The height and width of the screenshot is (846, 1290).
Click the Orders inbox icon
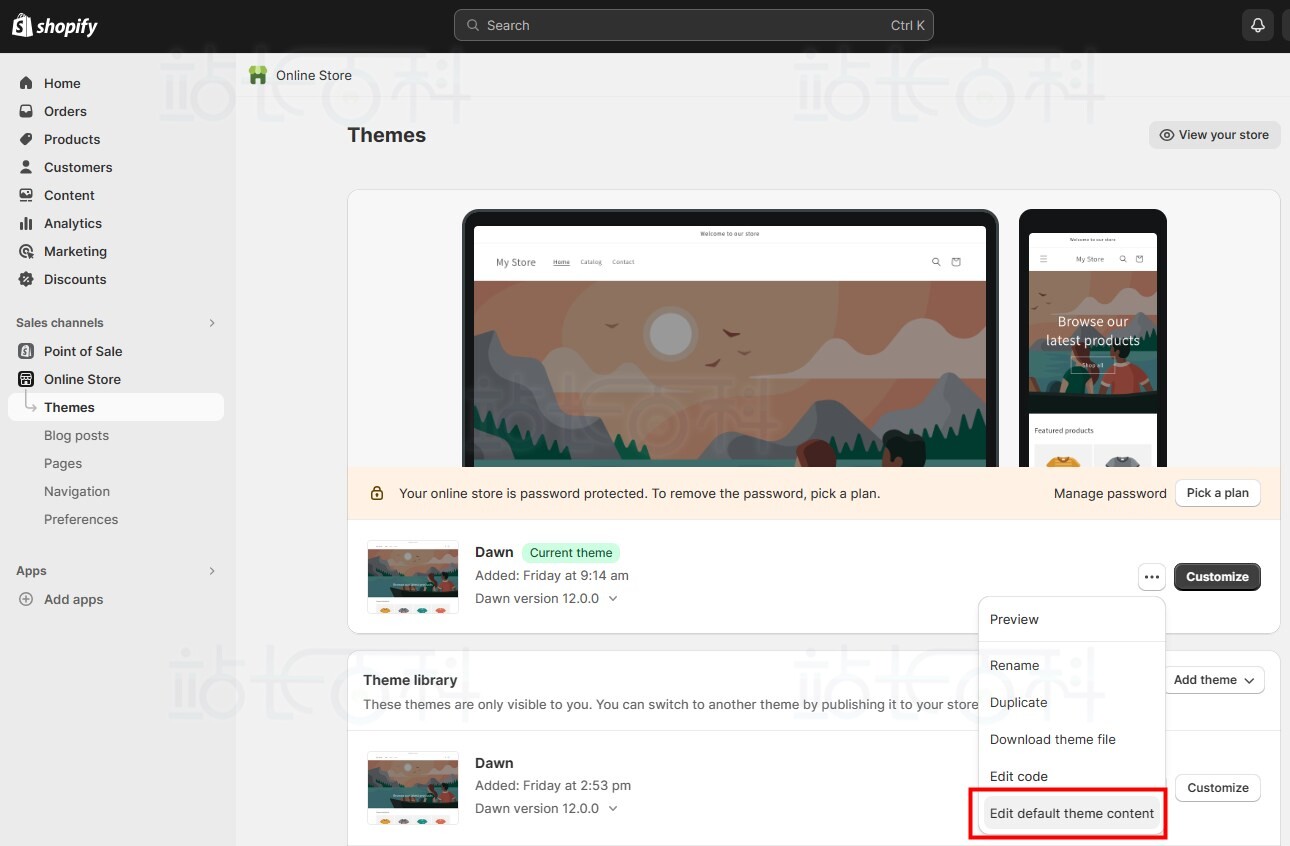[x=26, y=111]
